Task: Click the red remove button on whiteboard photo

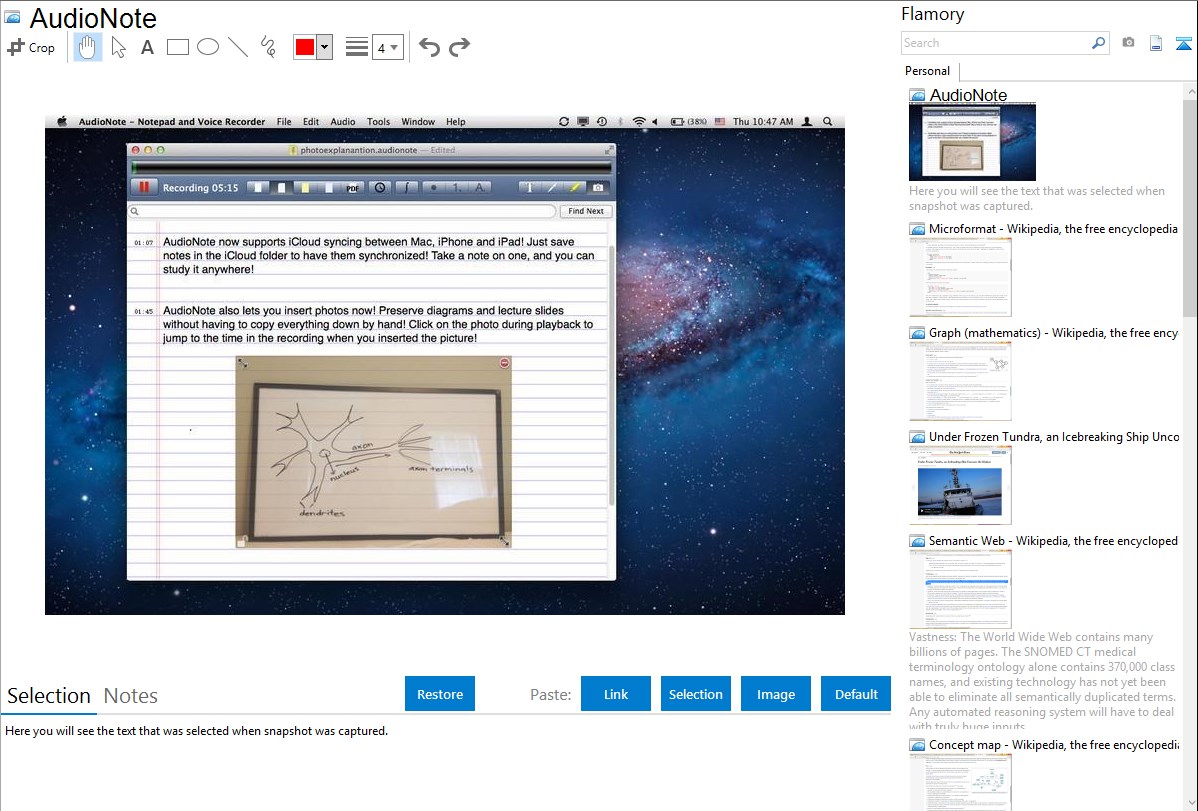Action: click(x=504, y=363)
